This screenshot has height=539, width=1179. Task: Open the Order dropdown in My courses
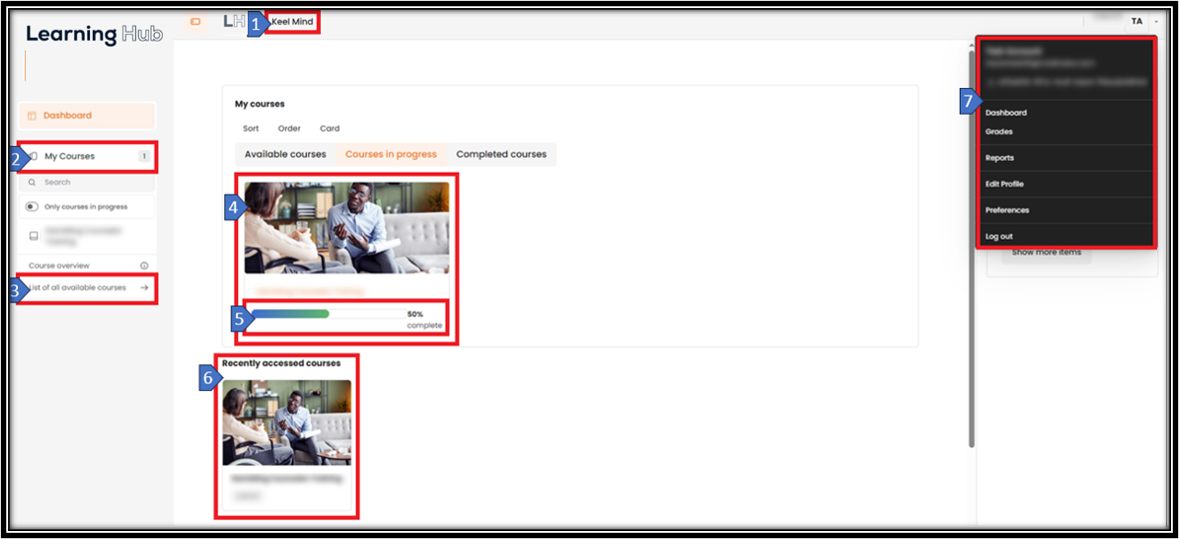click(289, 129)
